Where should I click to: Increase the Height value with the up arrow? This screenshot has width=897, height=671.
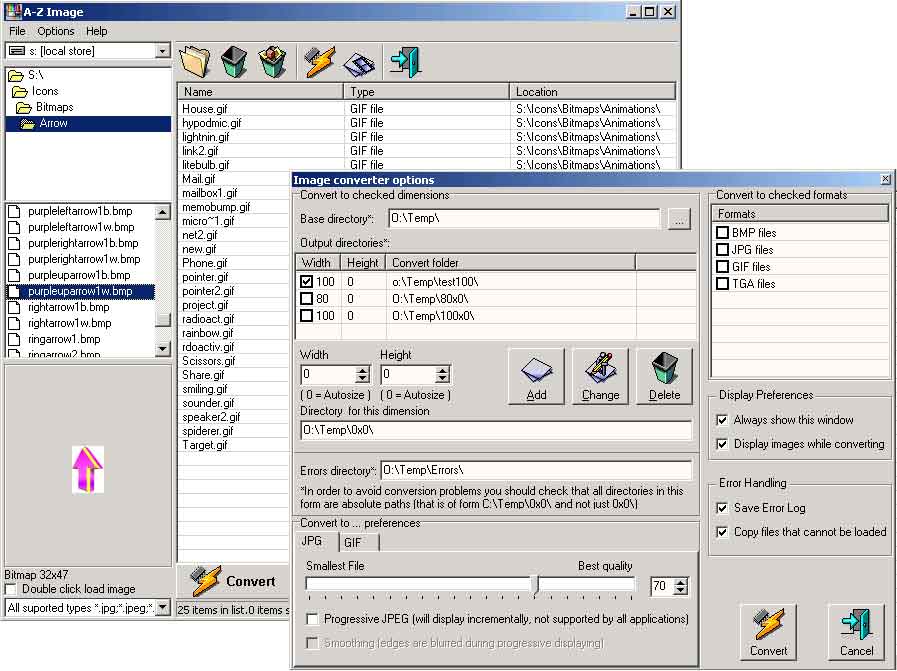point(442,371)
